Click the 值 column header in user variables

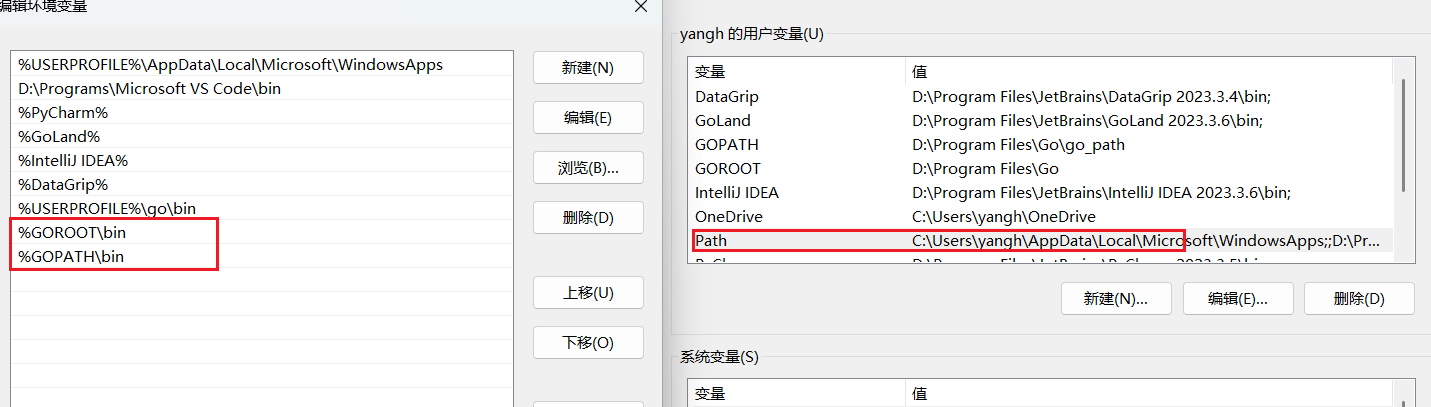[x=921, y=72]
